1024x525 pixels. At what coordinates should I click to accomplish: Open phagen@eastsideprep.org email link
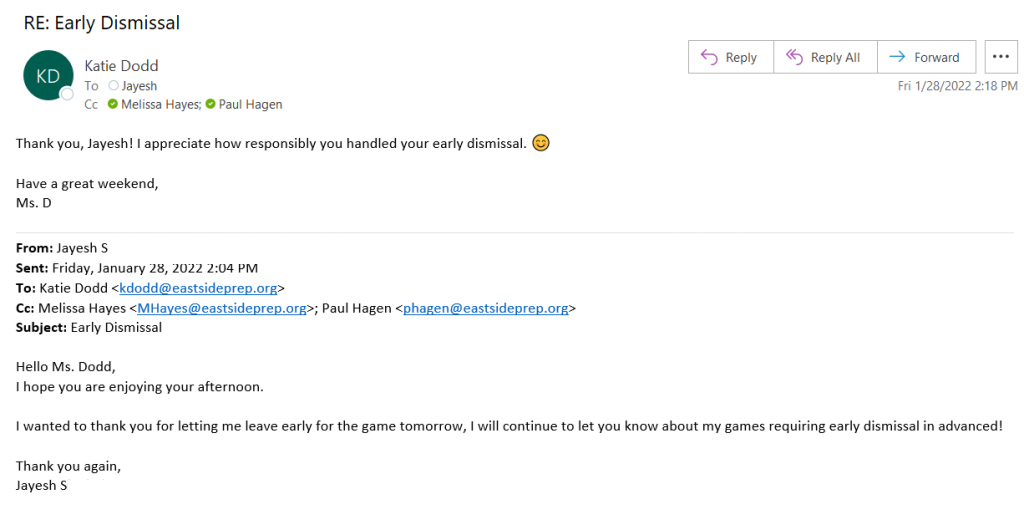pos(486,308)
